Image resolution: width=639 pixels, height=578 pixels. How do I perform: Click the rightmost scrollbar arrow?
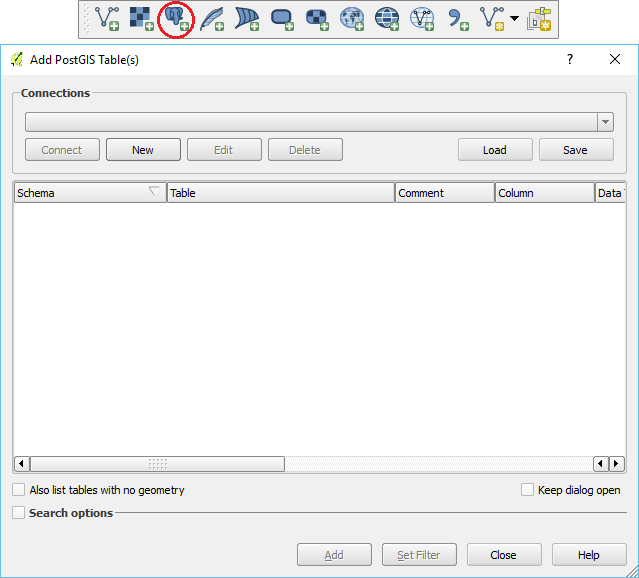click(x=617, y=464)
